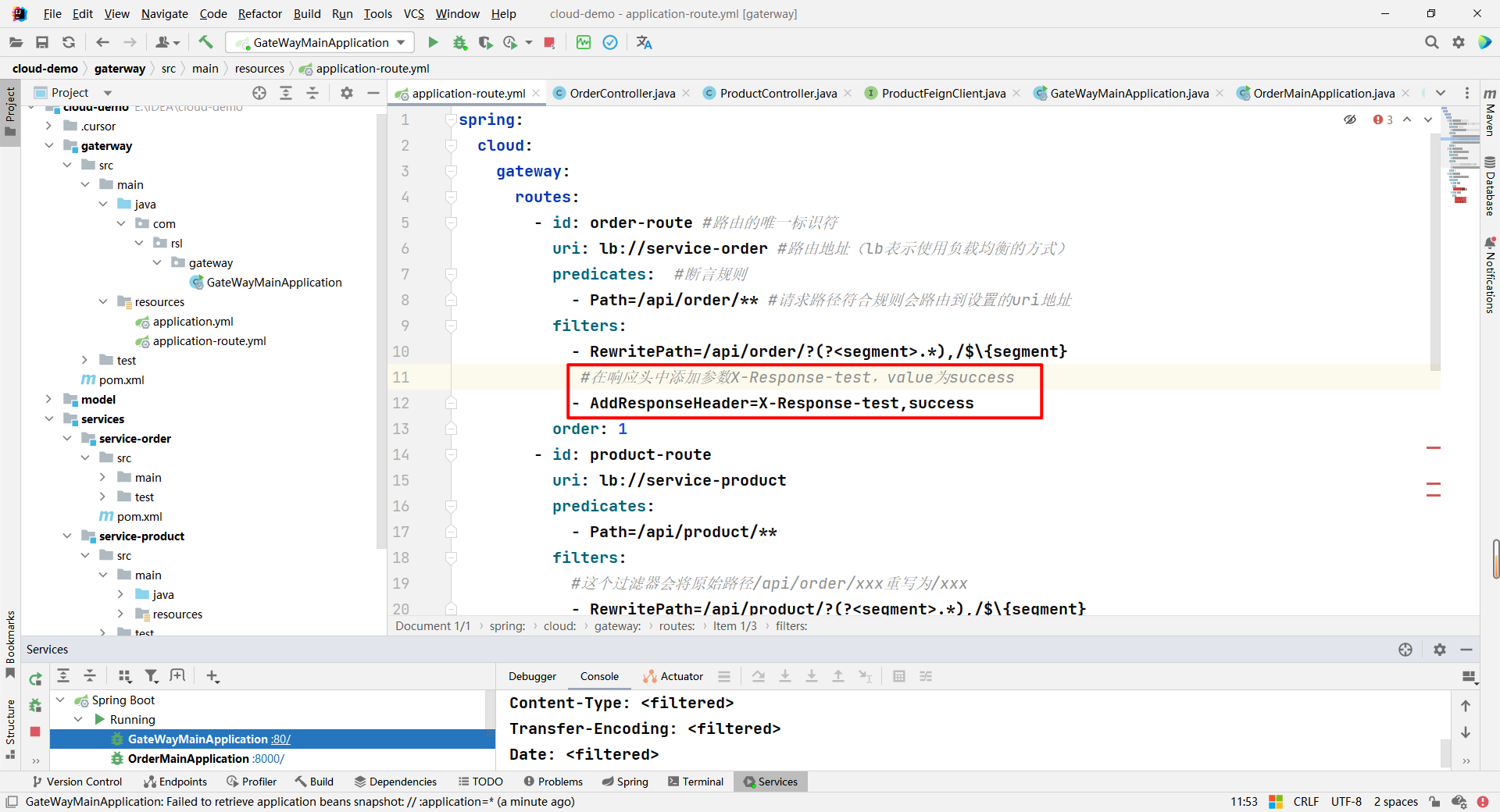Viewport: 1500px width, 812px height.
Task: Collapse all in Project panel toolbar
Action: click(x=312, y=93)
